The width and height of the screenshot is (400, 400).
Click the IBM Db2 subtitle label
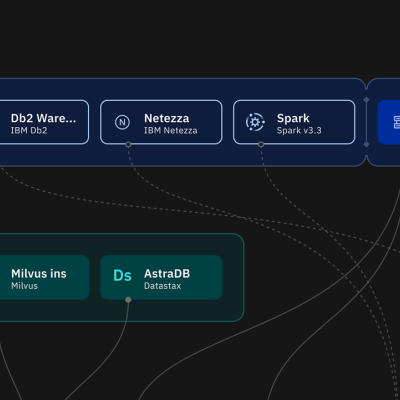(x=29, y=130)
